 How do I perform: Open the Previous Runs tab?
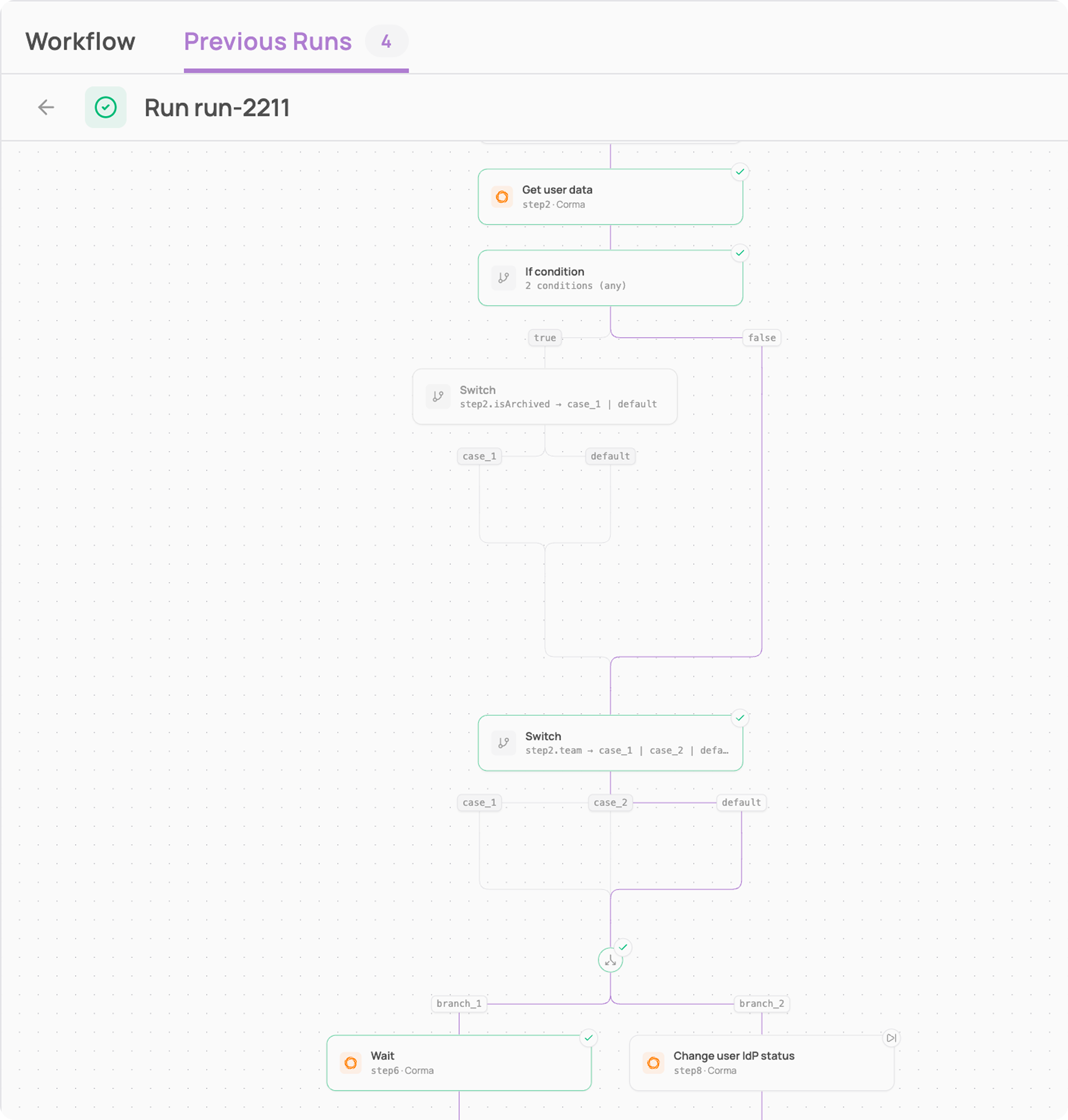268,42
